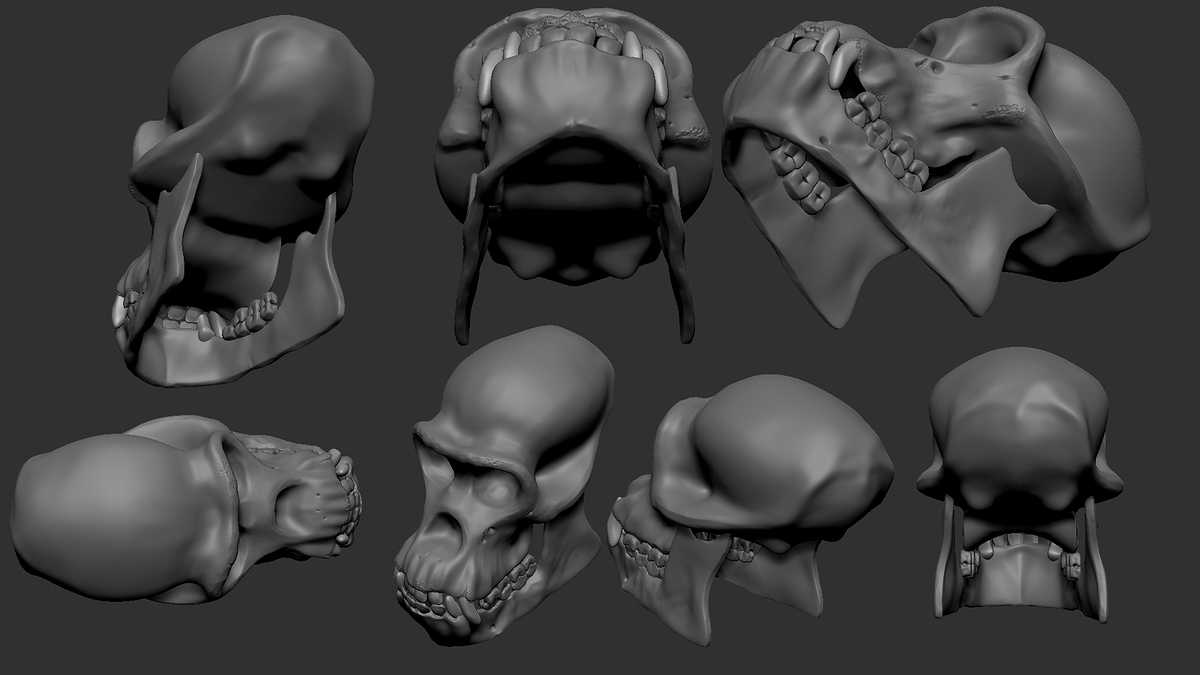
Task: Select the top-down skull render with elongated cranium
Action: pyautogui.click(x=187, y=510)
